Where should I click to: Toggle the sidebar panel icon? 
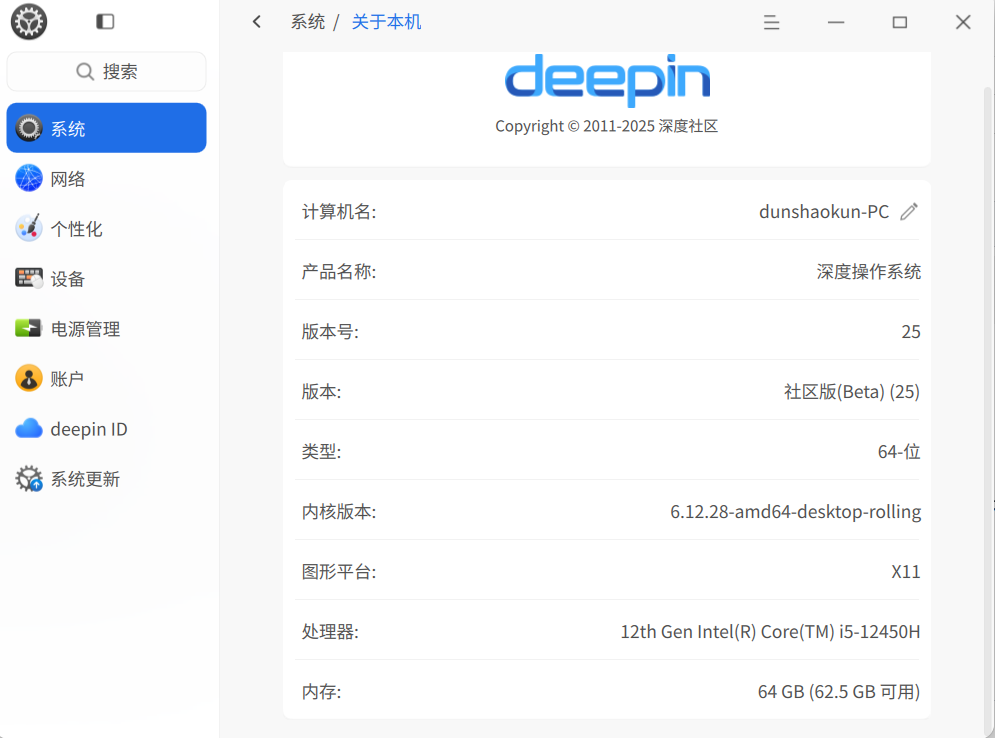coord(105,22)
